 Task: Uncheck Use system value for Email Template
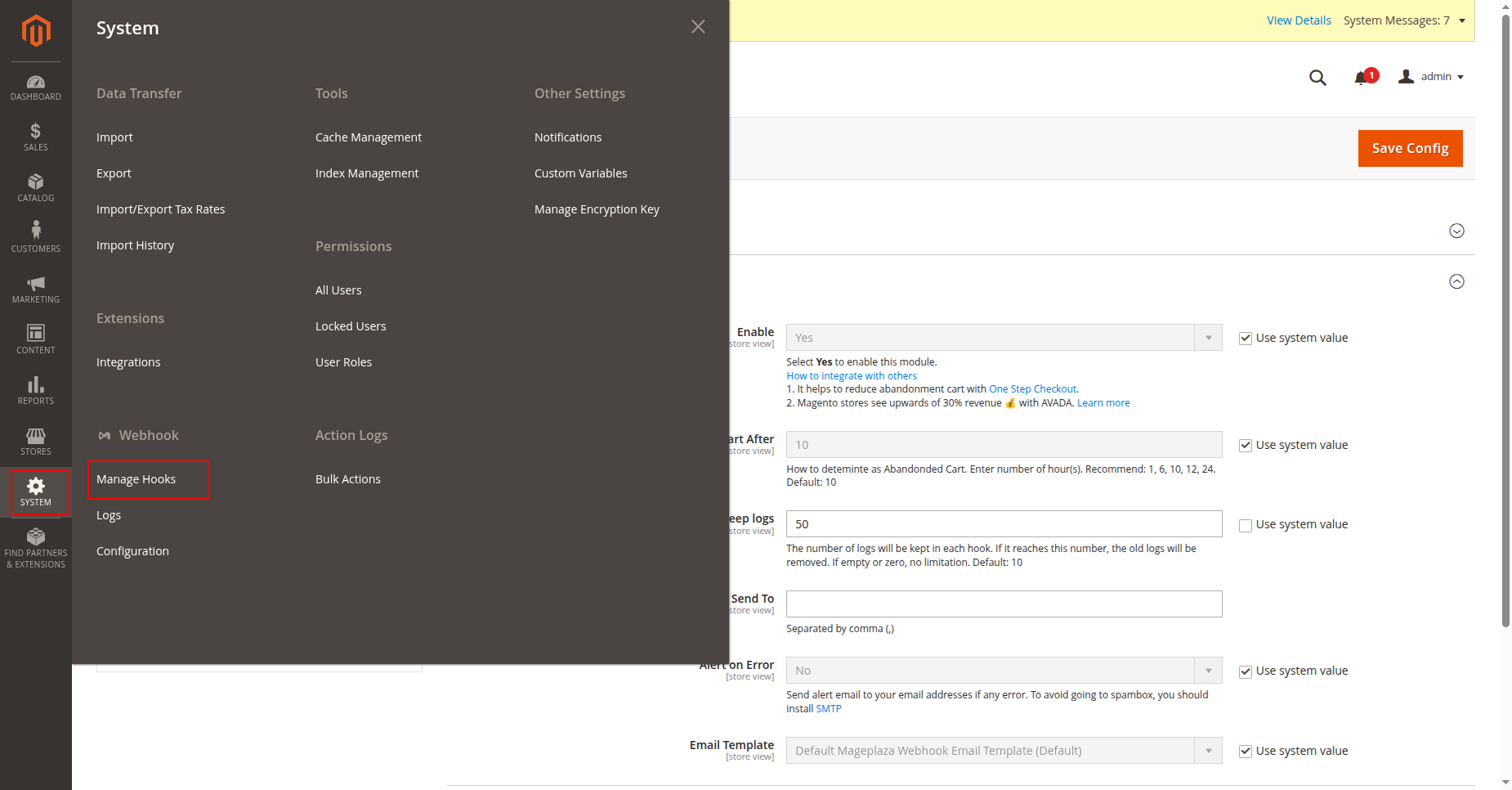(x=1246, y=752)
